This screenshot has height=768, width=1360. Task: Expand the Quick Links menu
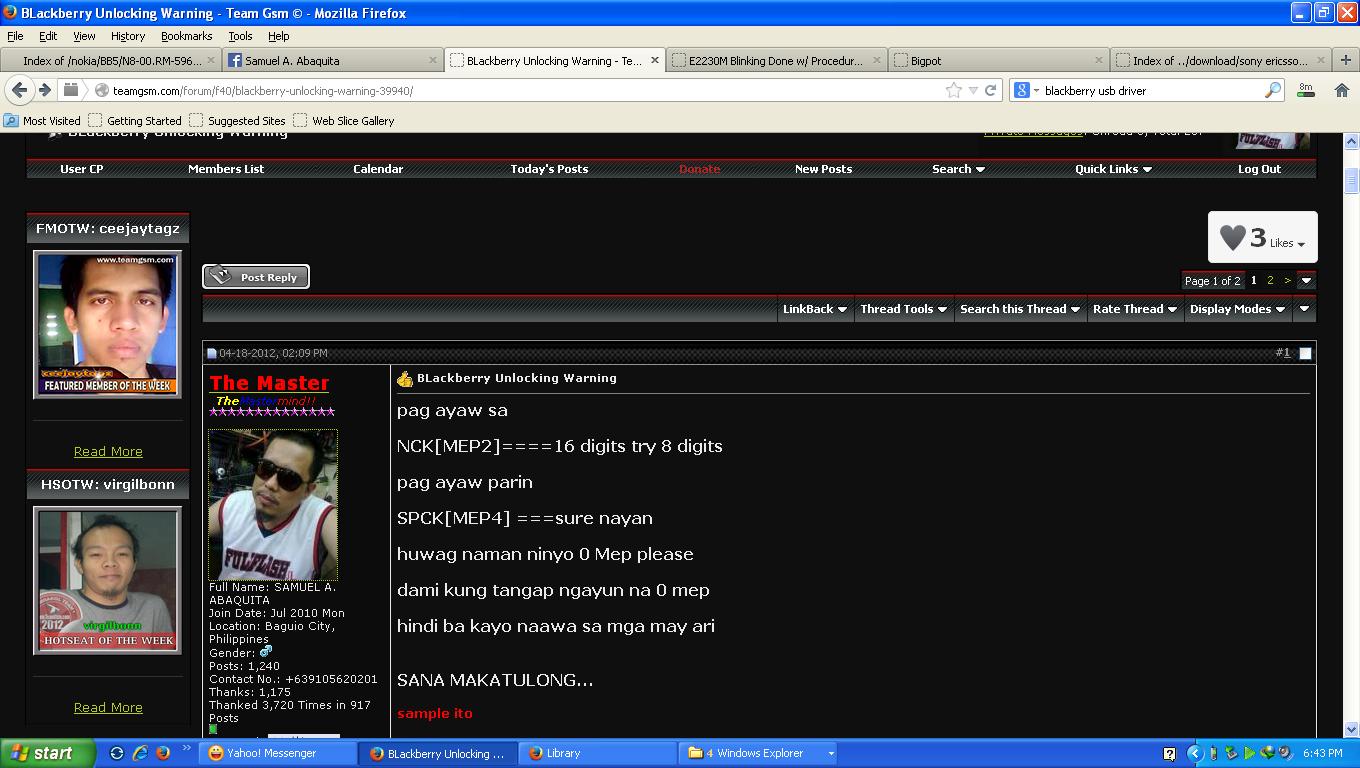[1113, 169]
